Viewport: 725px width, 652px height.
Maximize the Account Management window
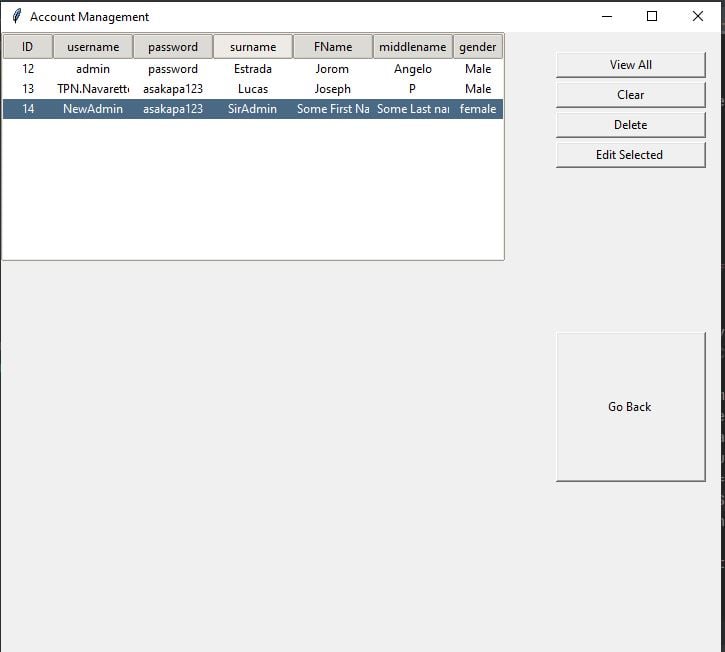(x=652, y=16)
